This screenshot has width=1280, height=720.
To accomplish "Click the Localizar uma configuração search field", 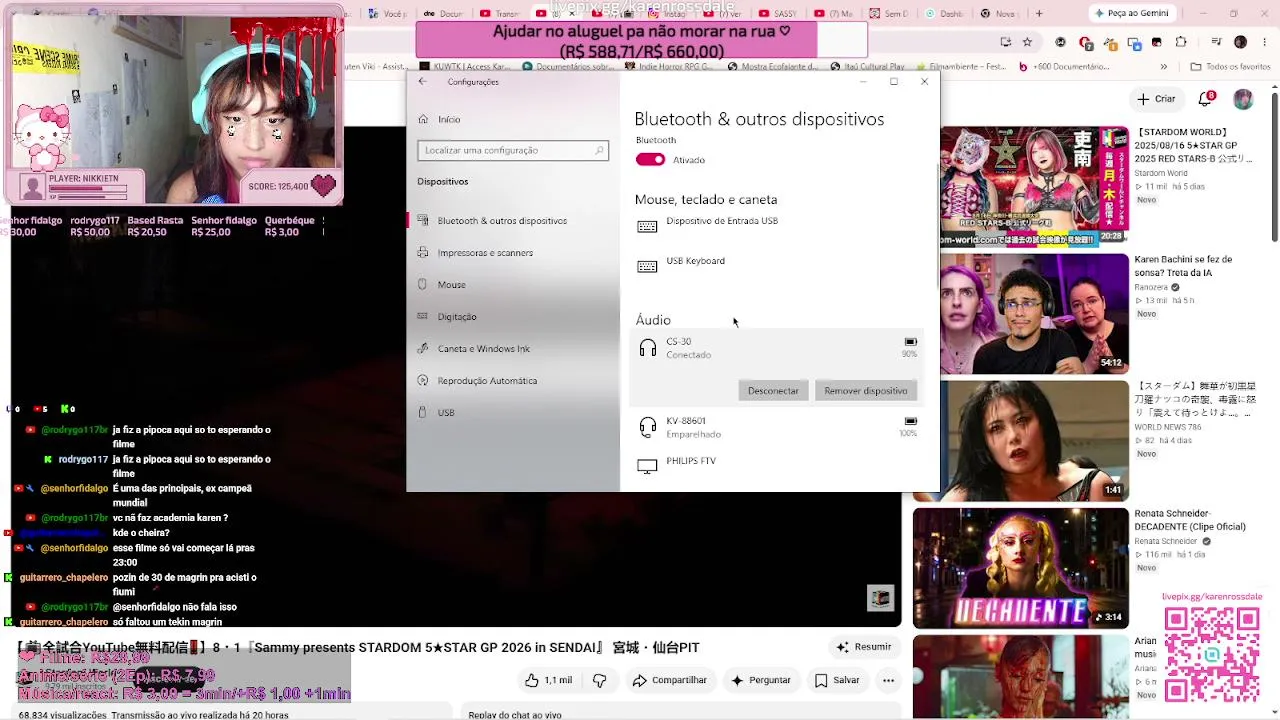I will coord(513,150).
